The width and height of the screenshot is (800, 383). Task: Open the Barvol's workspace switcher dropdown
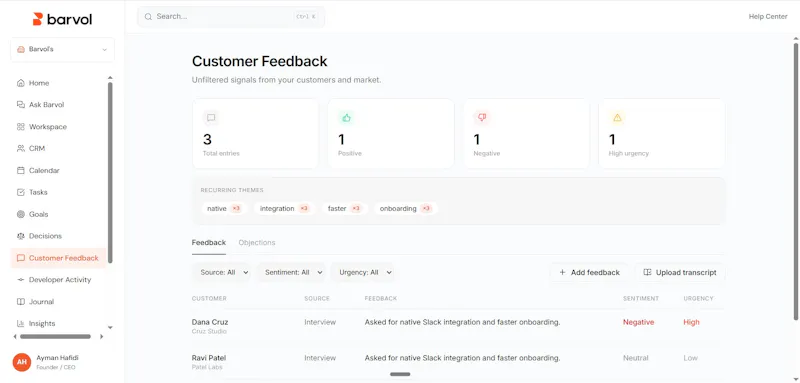coord(62,49)
